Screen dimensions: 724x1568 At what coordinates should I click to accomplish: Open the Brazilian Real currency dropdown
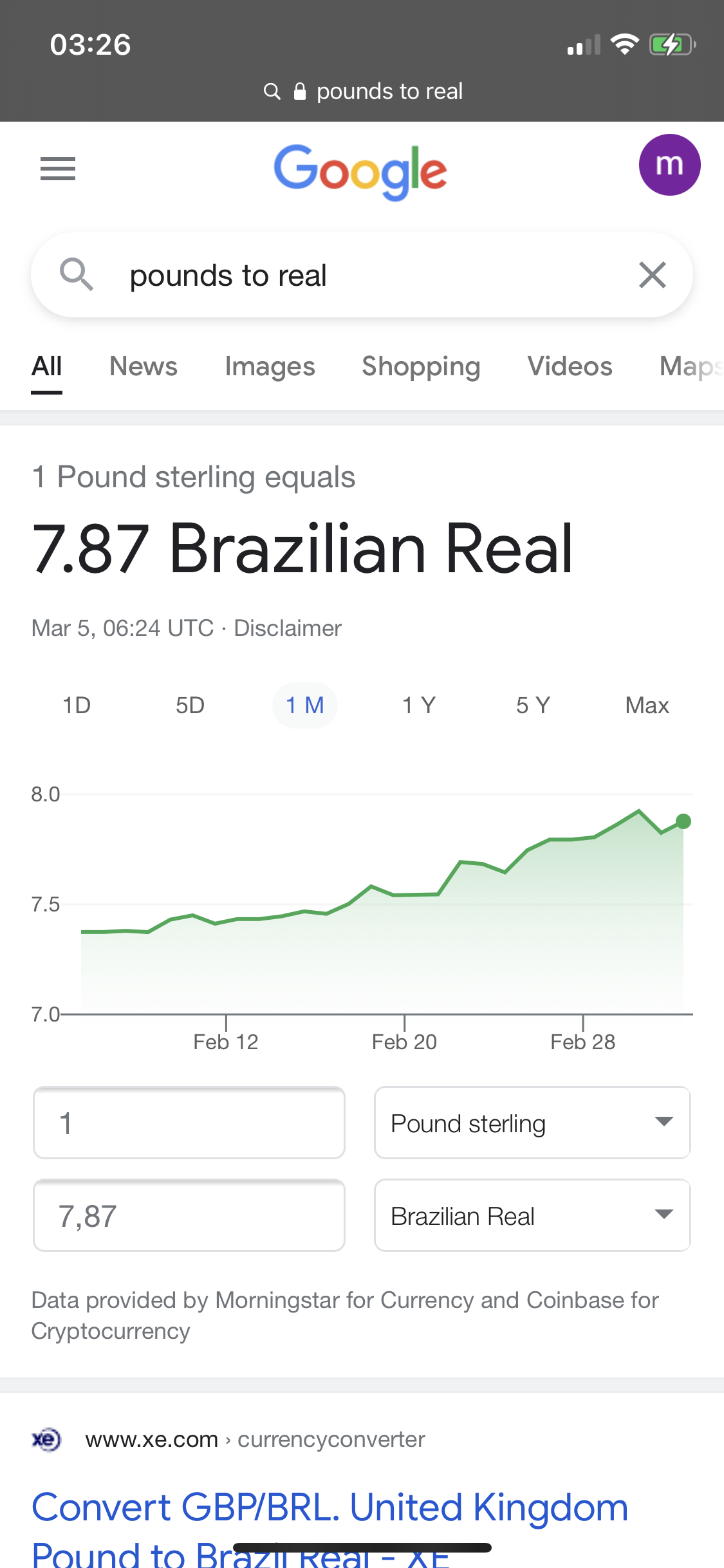(x=532, y=1216)
